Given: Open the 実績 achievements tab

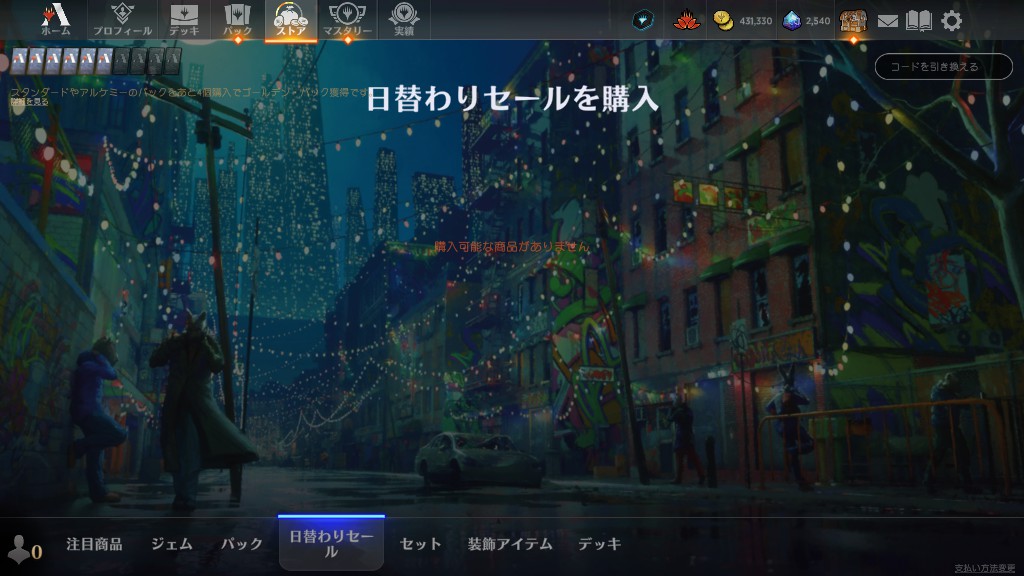Looking at the screenshot, I should point(404,19).
